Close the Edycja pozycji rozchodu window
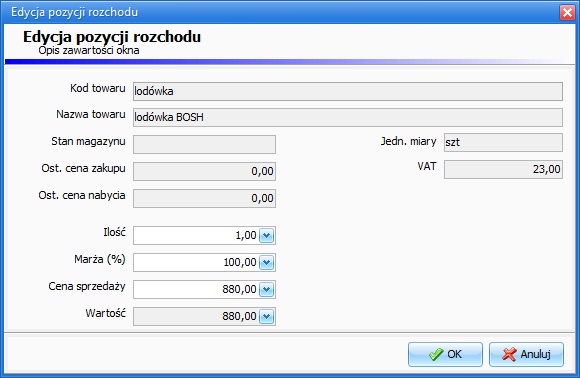Image resolution: width=580 pixels, height=378 pixels. pyautogui.click(x=567, y=12)
